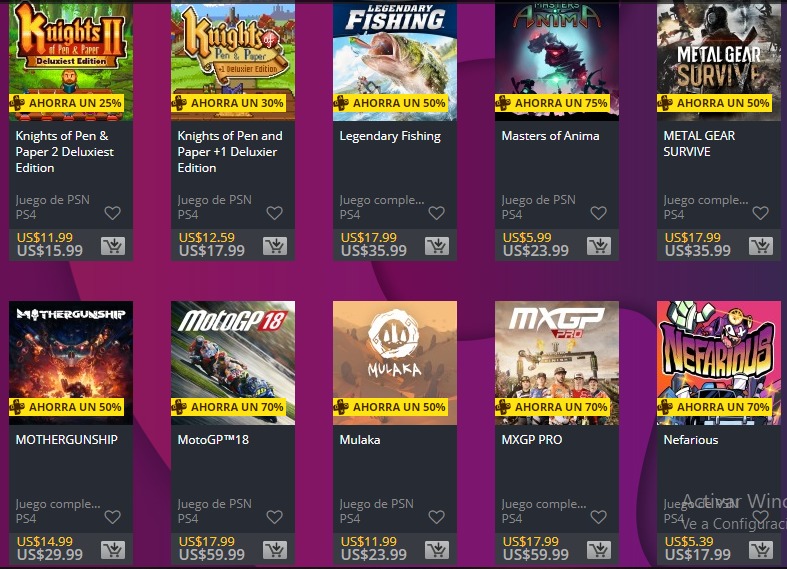
Task: Add MotoGP 18 to cart
Action: coord(275,550)
